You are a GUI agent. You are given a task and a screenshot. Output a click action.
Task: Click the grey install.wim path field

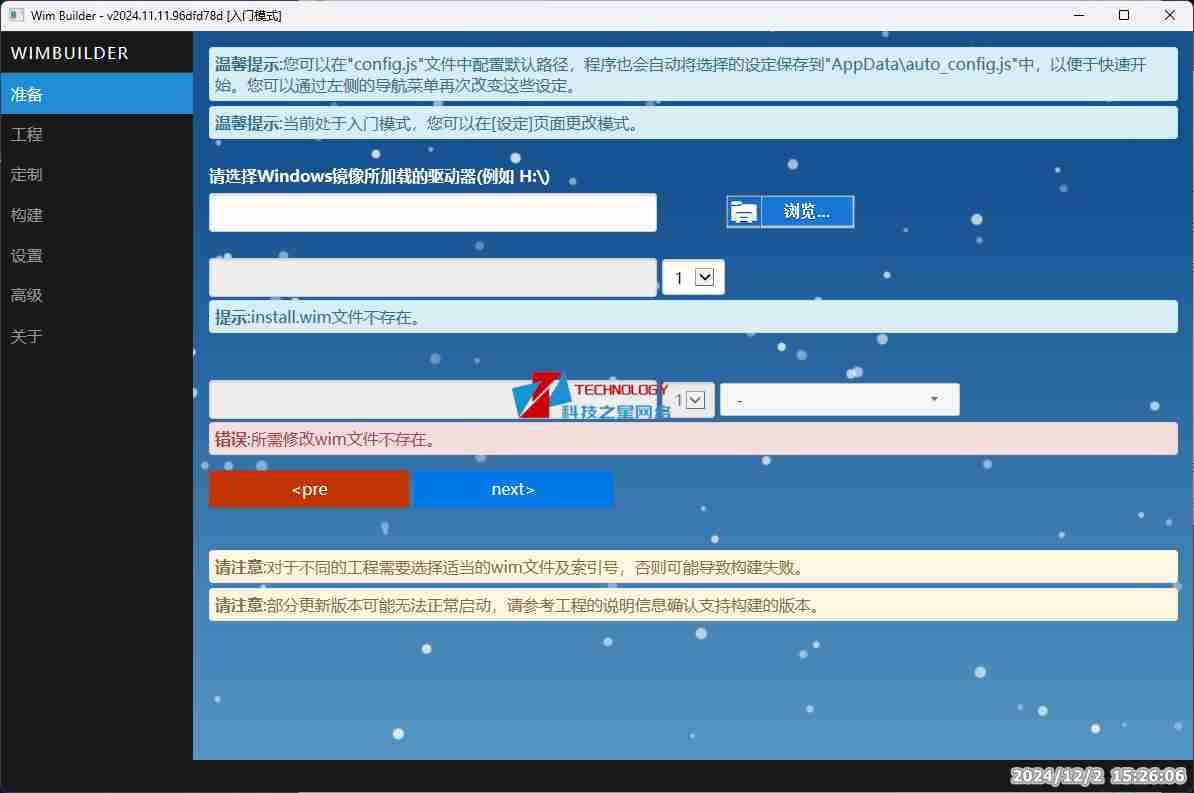[432, 278]
